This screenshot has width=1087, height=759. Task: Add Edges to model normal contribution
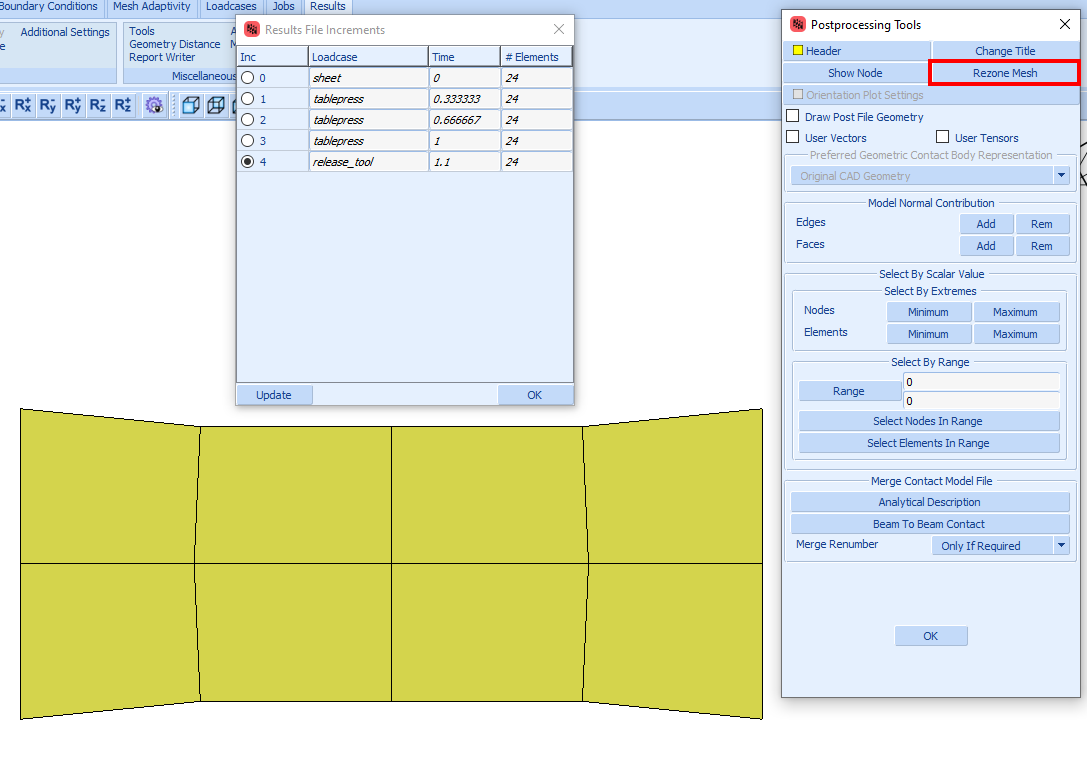986,224
